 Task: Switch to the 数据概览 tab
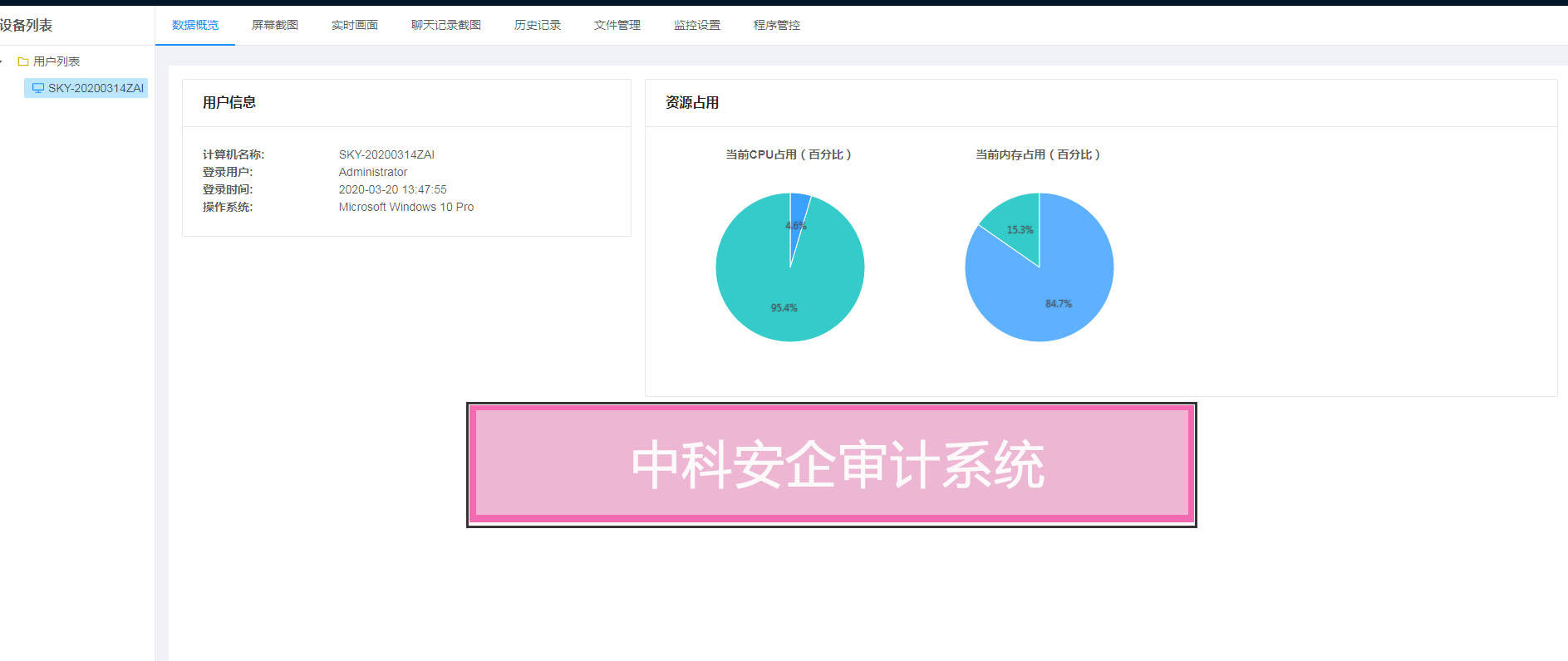tap(195, 25)
